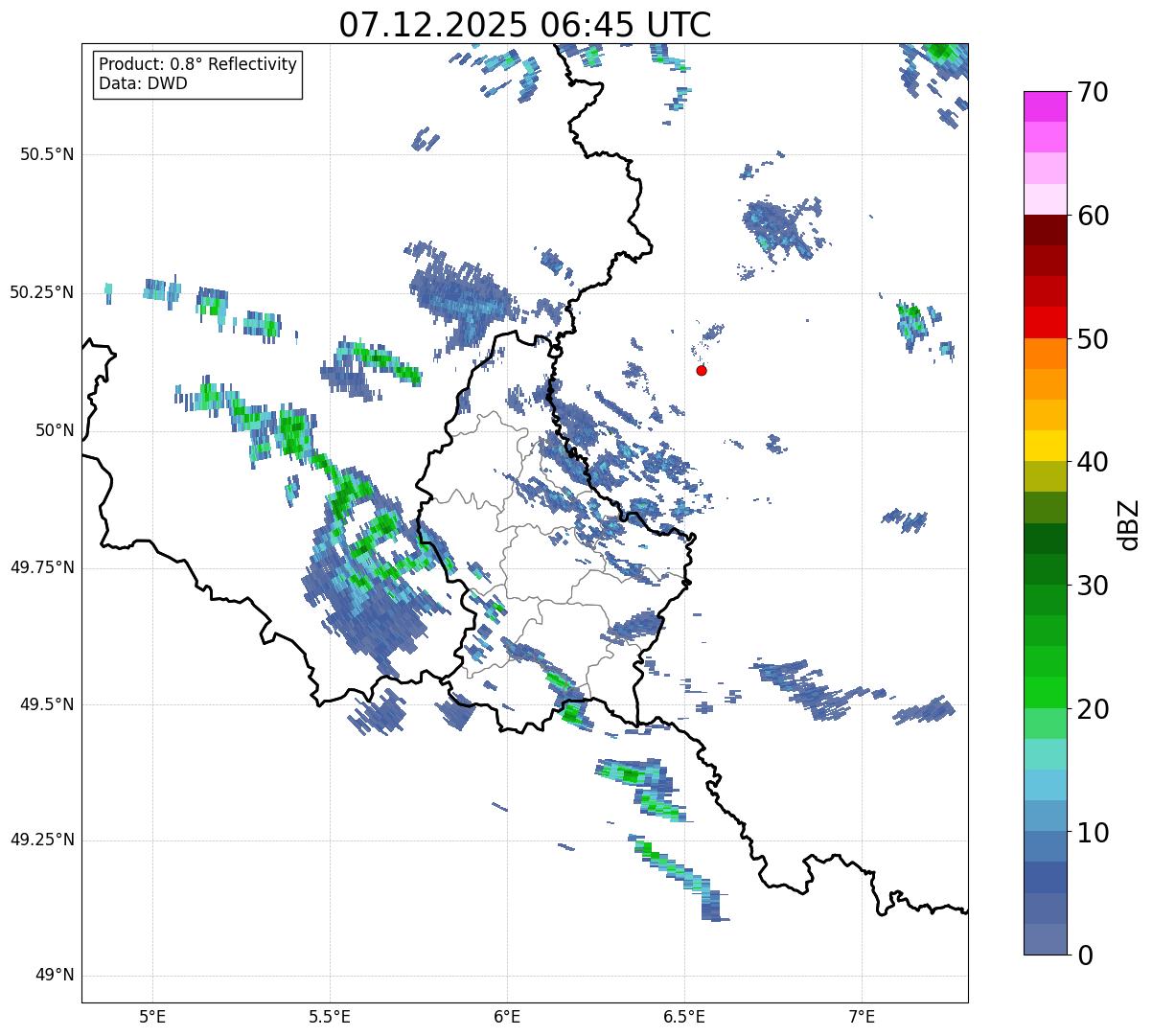
Task: Click the colorbar's 0 tick label
Action: tap(1085, 955)
